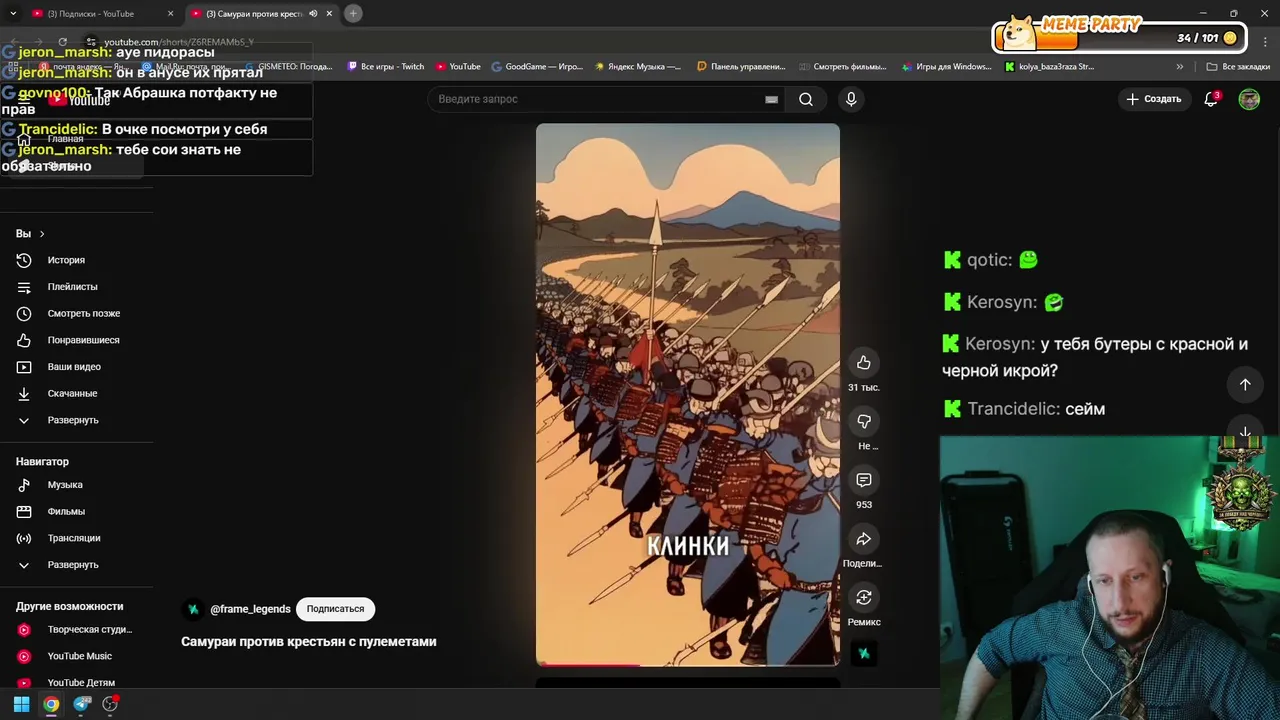Screen dimensions: 1280x720
Task: Open the @frame_legends channel link
Action: (x=250, y=609)
